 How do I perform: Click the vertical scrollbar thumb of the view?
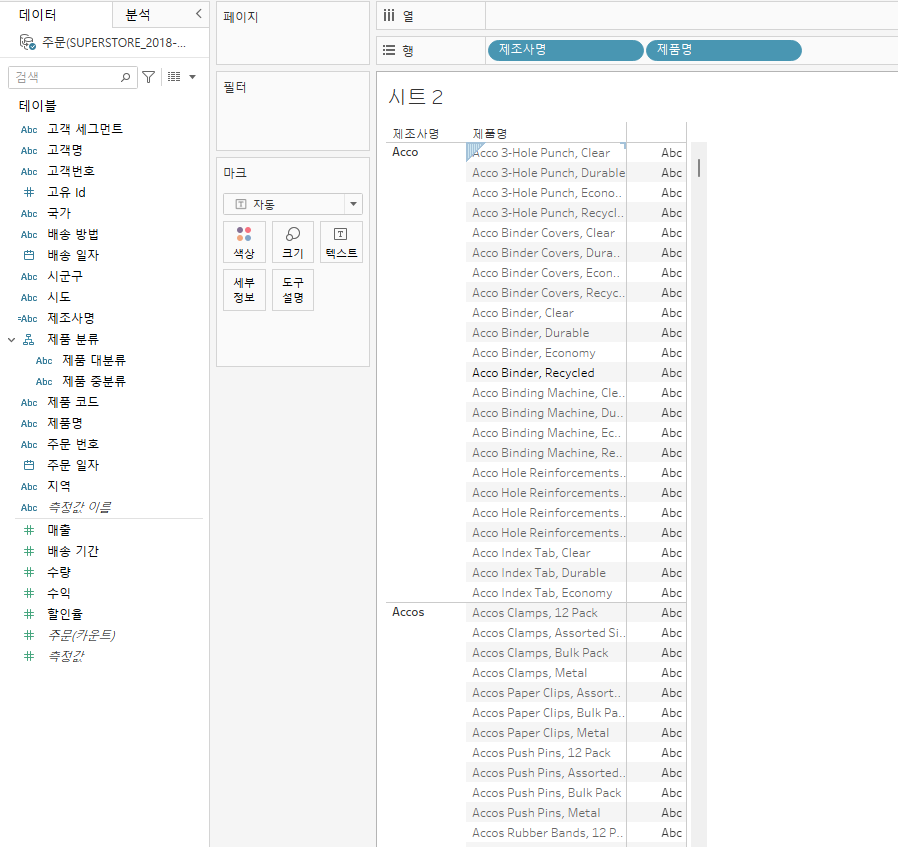click(699, 168)
